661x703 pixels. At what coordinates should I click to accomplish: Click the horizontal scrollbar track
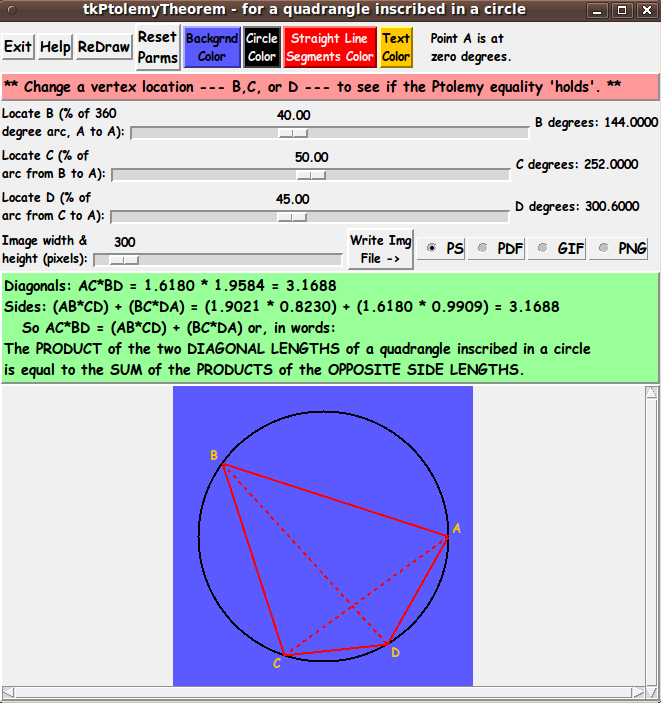pos(323,692)
